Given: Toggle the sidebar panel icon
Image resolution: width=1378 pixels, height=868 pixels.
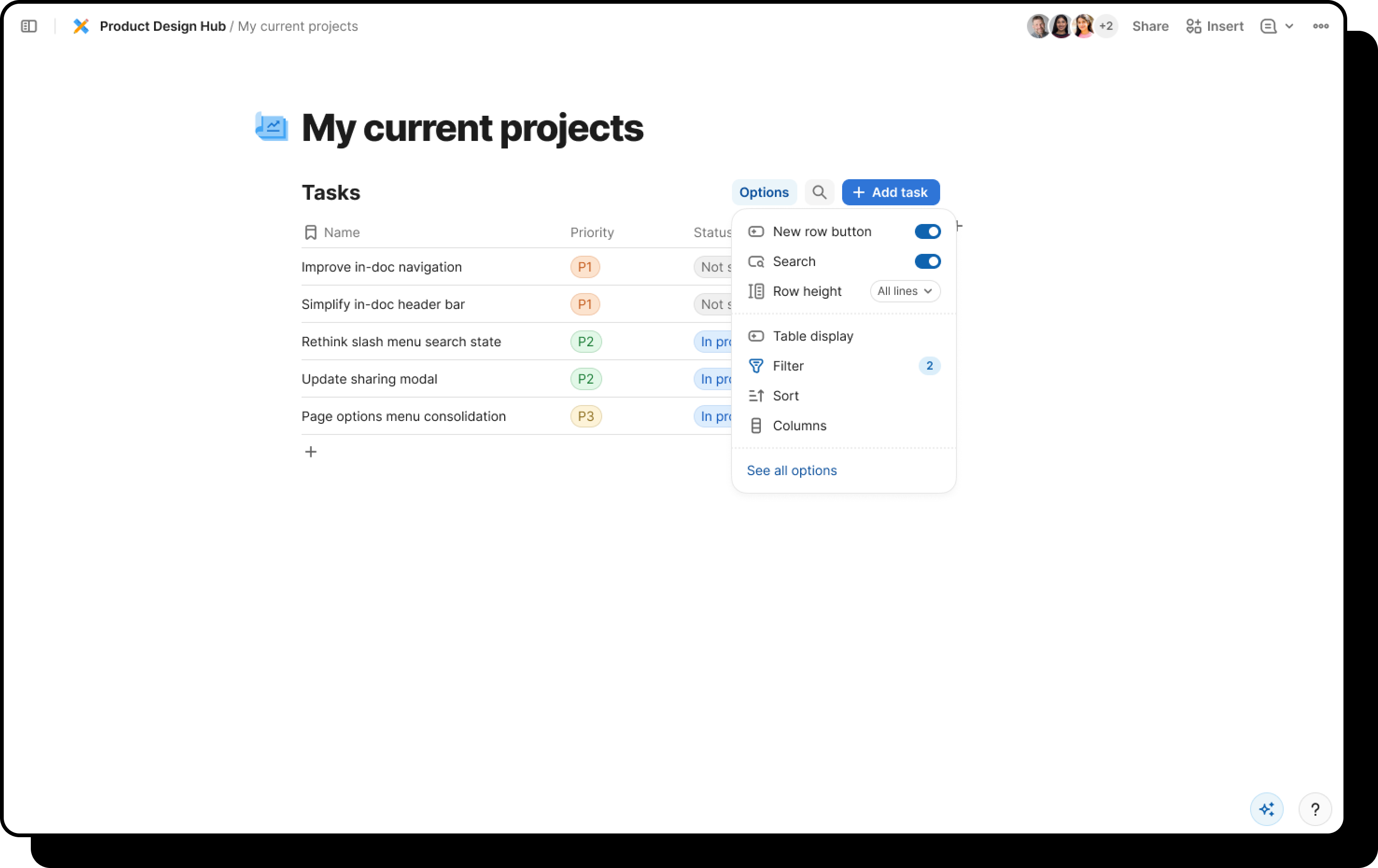Looking at the screenshot, I should (x=28, y=26).
